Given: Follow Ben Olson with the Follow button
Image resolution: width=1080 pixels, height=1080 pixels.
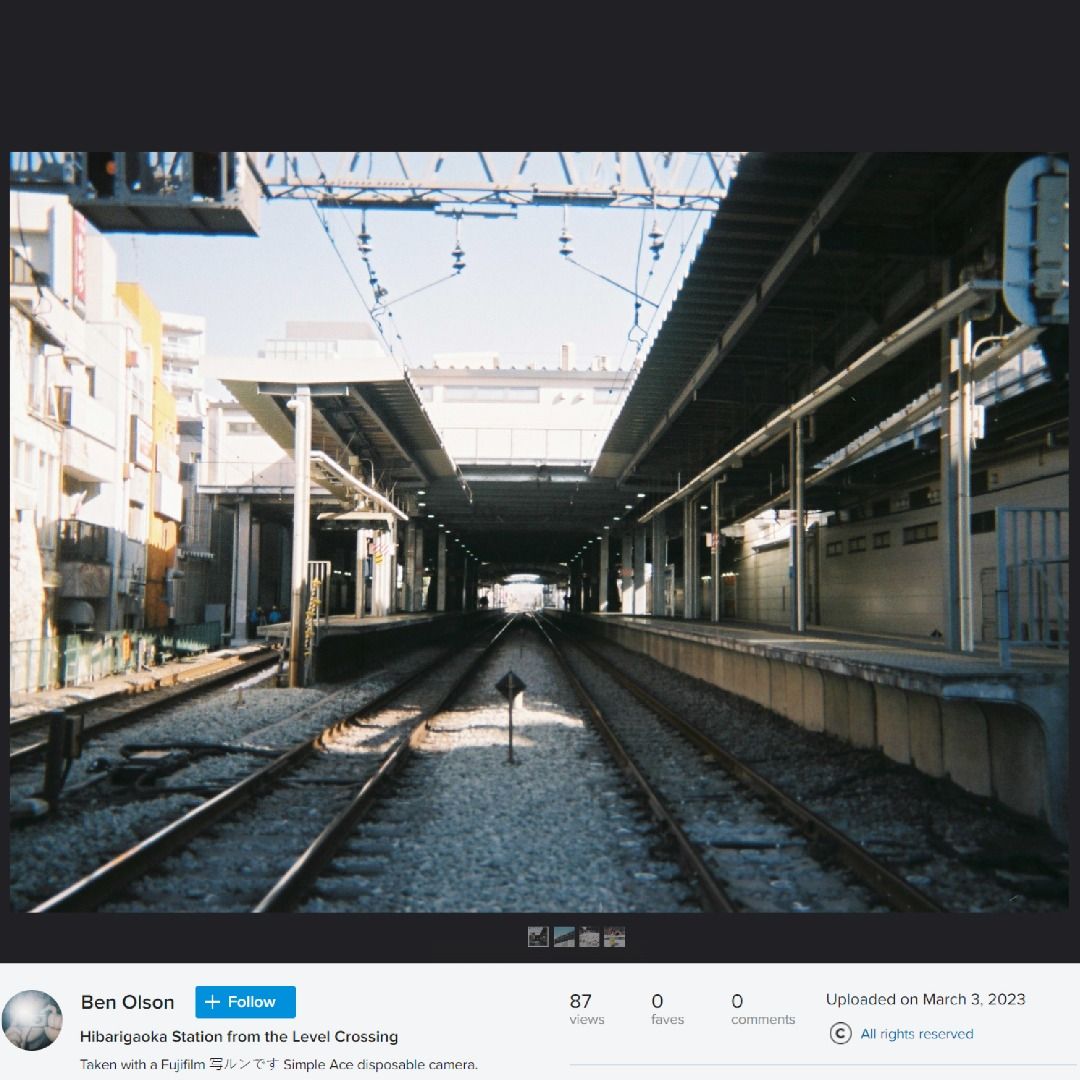Looking at the screenshot, I should point(245,1002).
